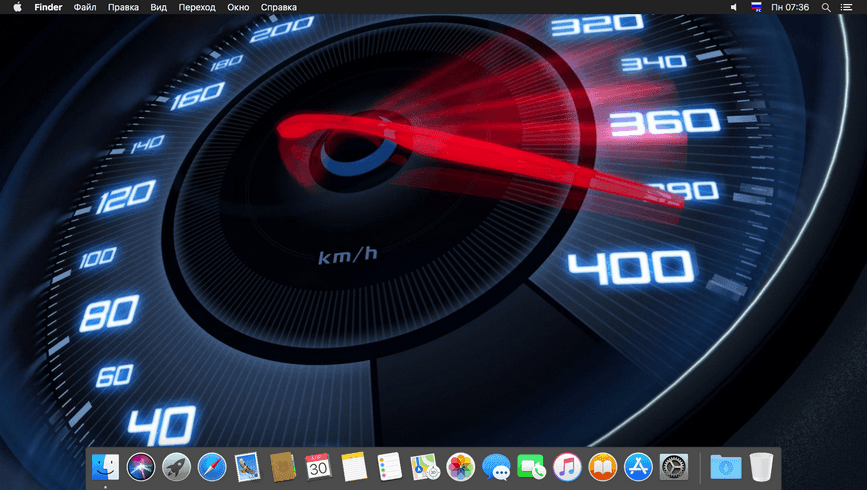The width and height of the screenshot is (867, 490).
Task: Open the Правка menu
Action: pos(123,7)
